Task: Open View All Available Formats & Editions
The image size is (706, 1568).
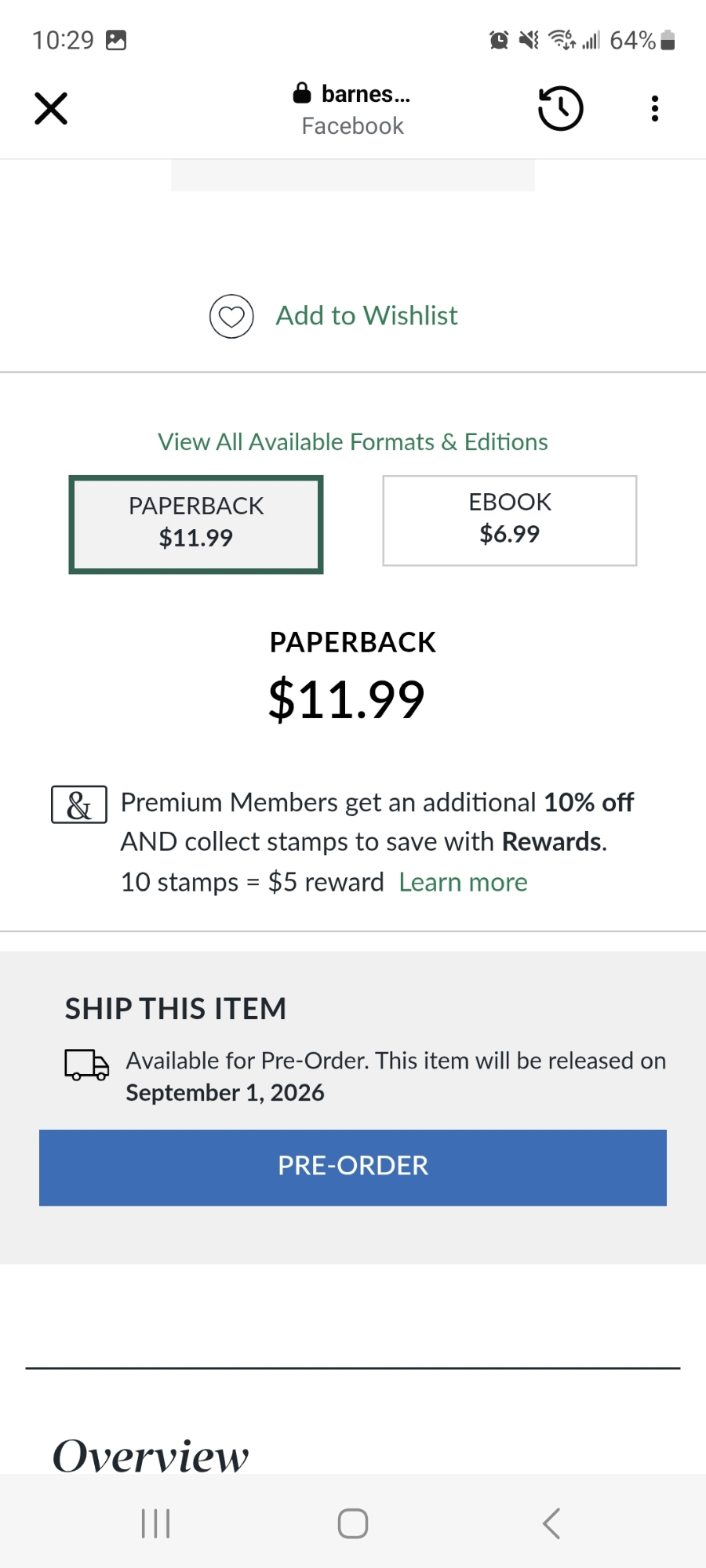Action: click(353, 442)
